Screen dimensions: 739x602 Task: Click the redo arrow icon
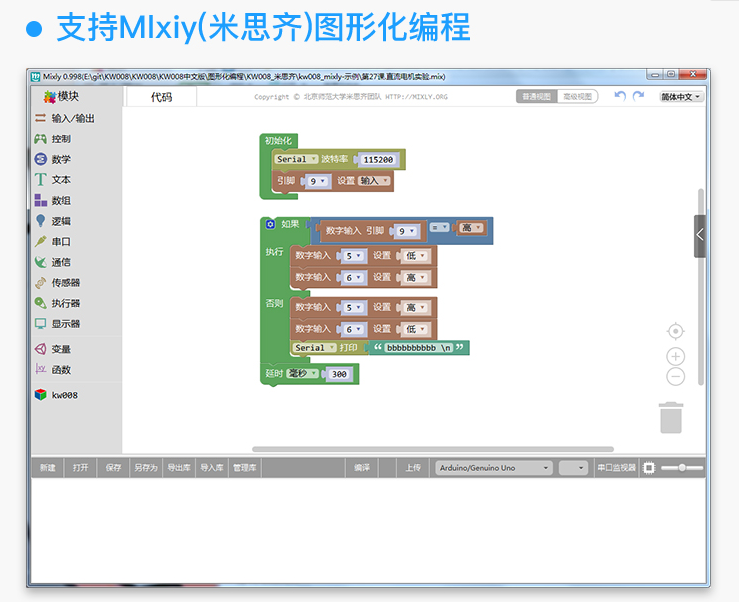point(638,96)
